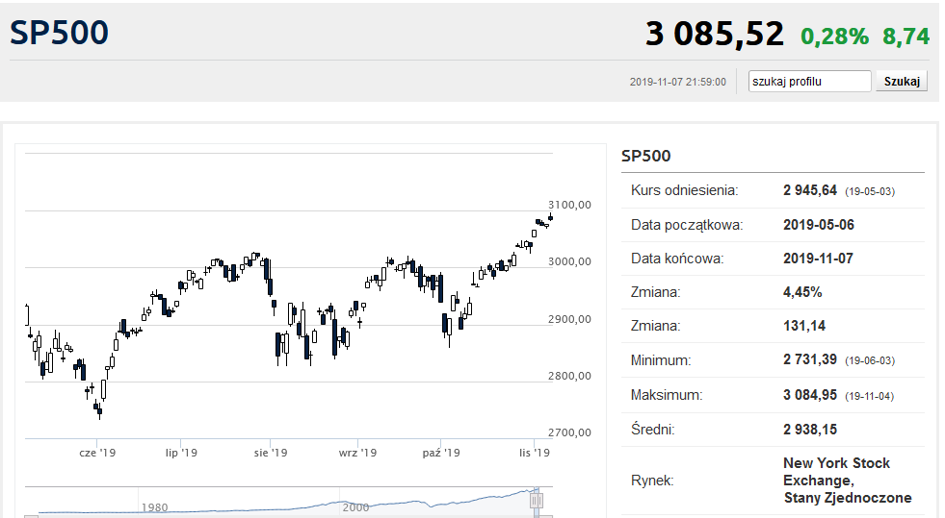Image resolution: width=945 pixels, height=518 pixels.
Task: Click the "cze '19" axis label
Action: [x=97, y=453]
